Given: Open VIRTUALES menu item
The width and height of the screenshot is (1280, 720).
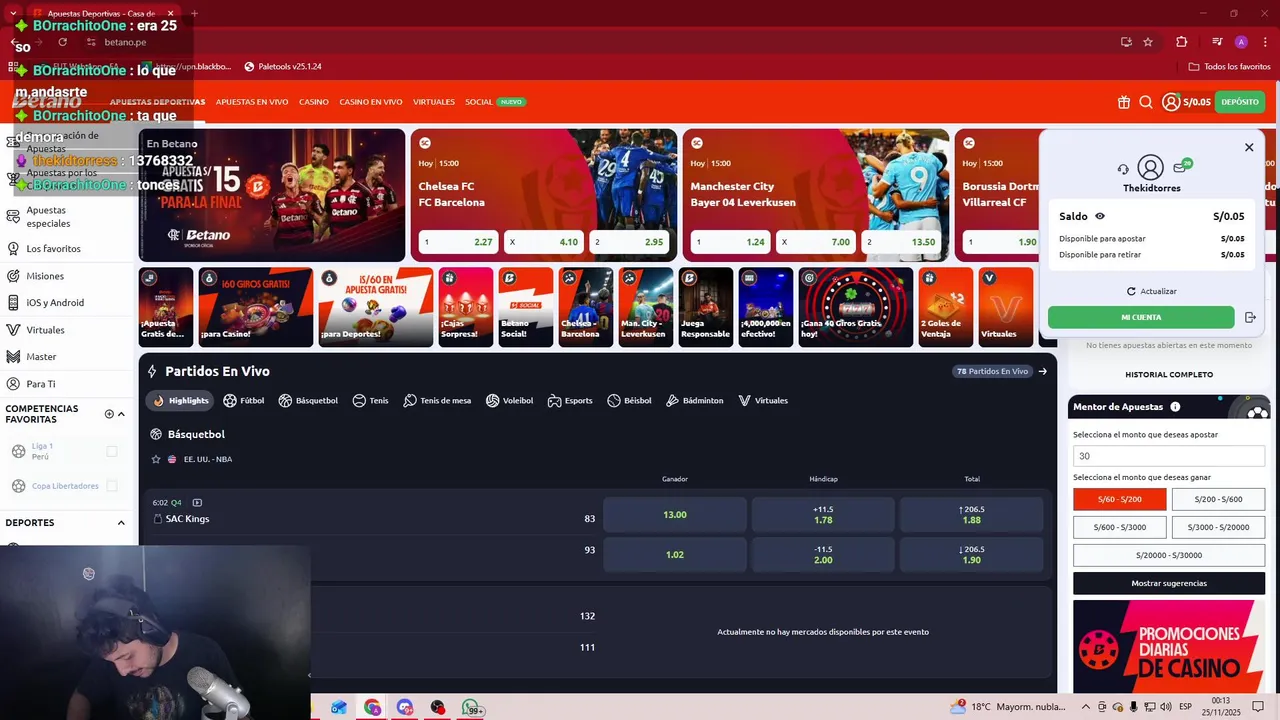Looking at the screenshot, I should click(x=434, y=102).
